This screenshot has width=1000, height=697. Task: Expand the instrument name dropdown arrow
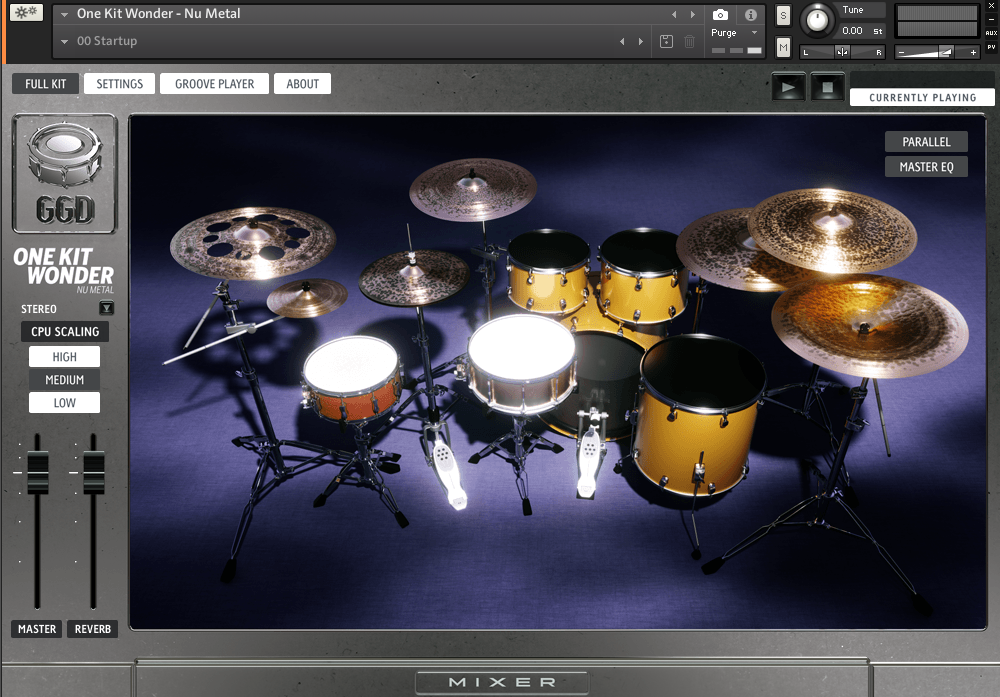tap(64, 14)
